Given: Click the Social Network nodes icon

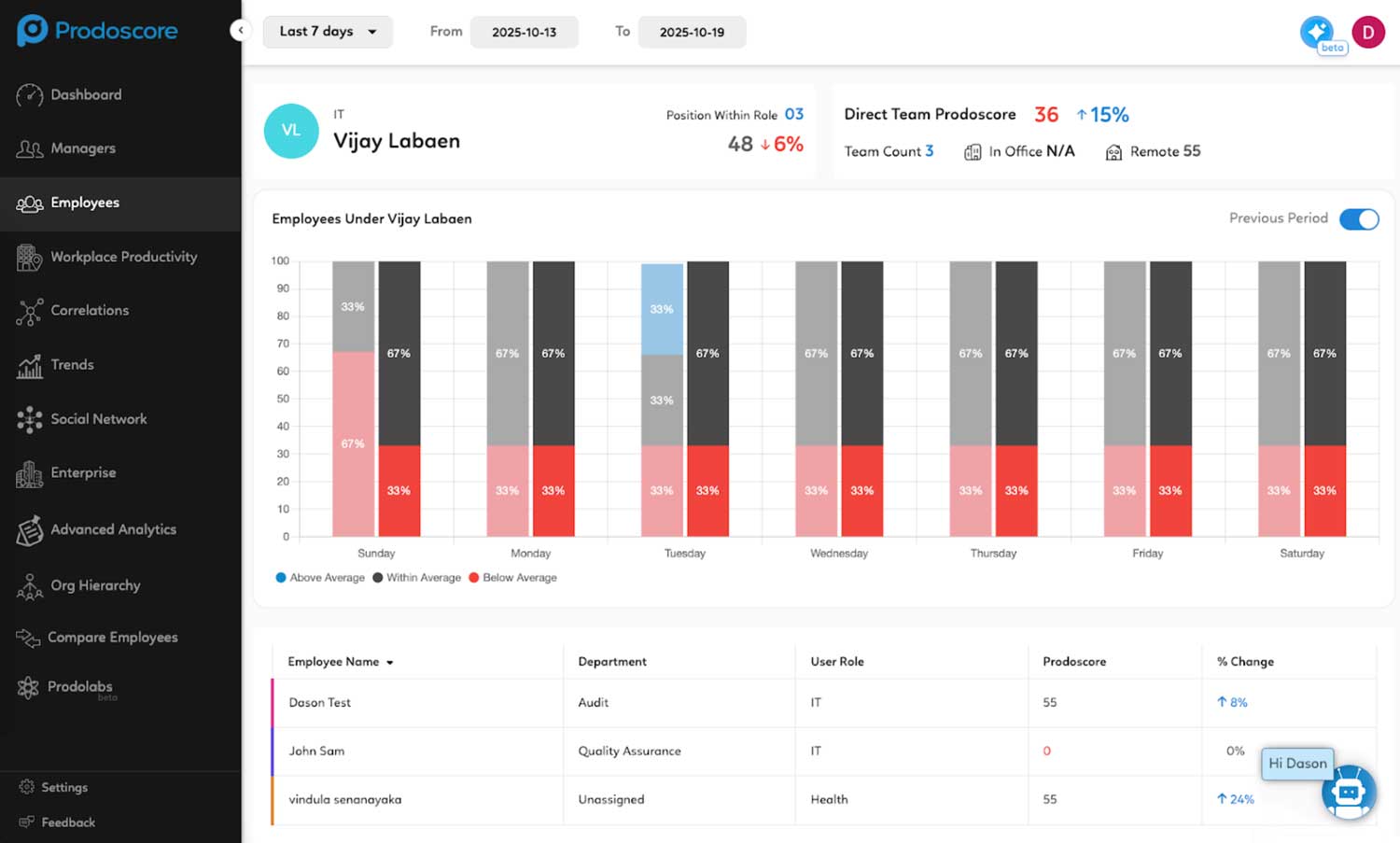Looking at the screenshot, I should click(30, 420).
